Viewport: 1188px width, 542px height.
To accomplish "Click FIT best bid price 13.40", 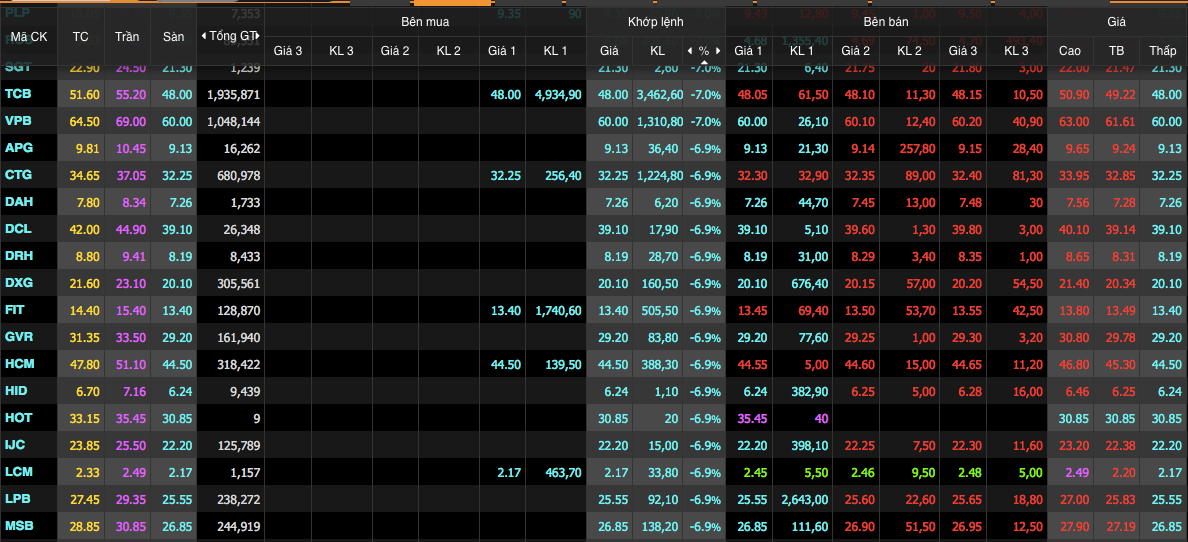I will (x=505, y=310).
